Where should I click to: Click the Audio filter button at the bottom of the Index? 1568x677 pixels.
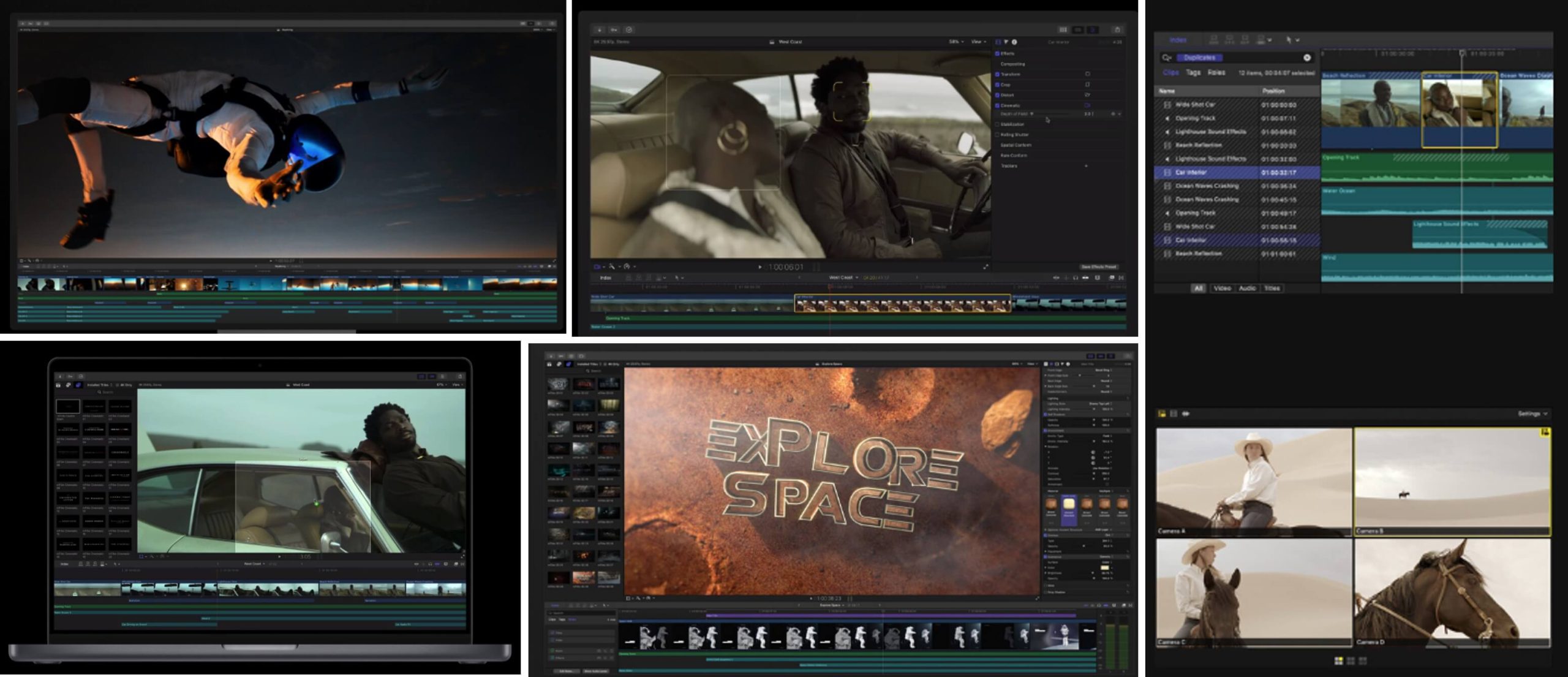click(1248, 288)
